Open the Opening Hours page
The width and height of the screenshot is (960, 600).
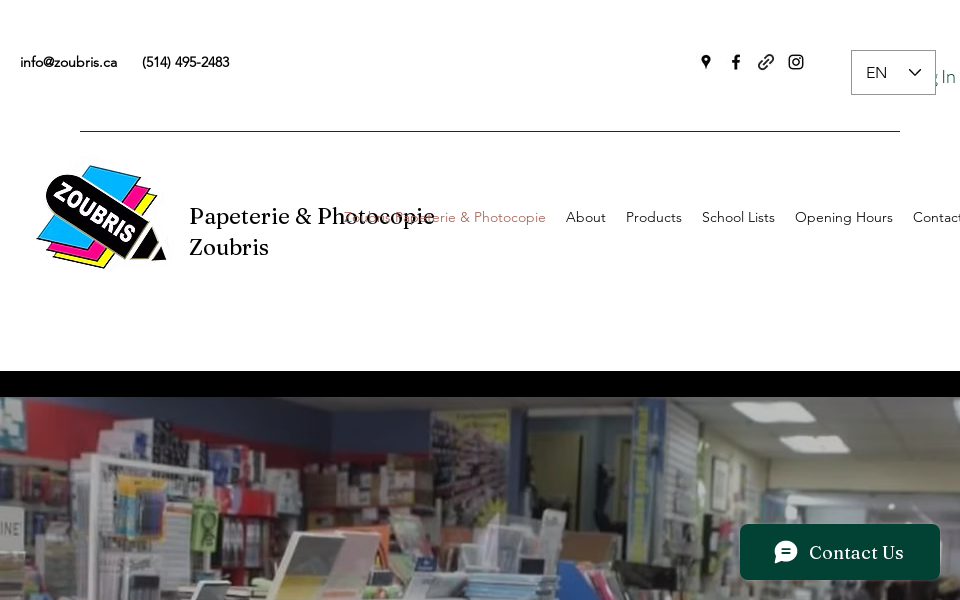[844, 217]
